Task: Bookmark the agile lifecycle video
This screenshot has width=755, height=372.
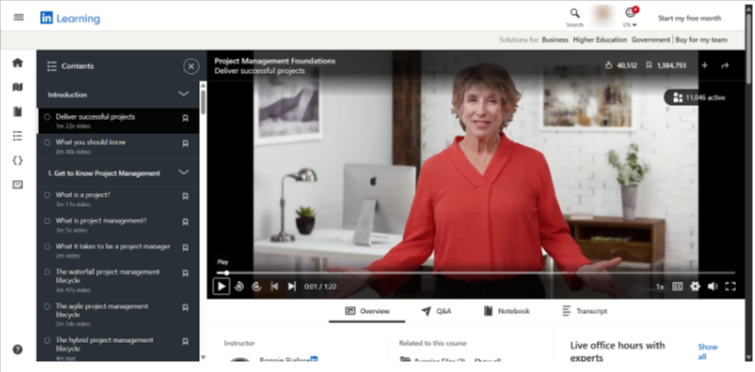Action: [185, 308]
